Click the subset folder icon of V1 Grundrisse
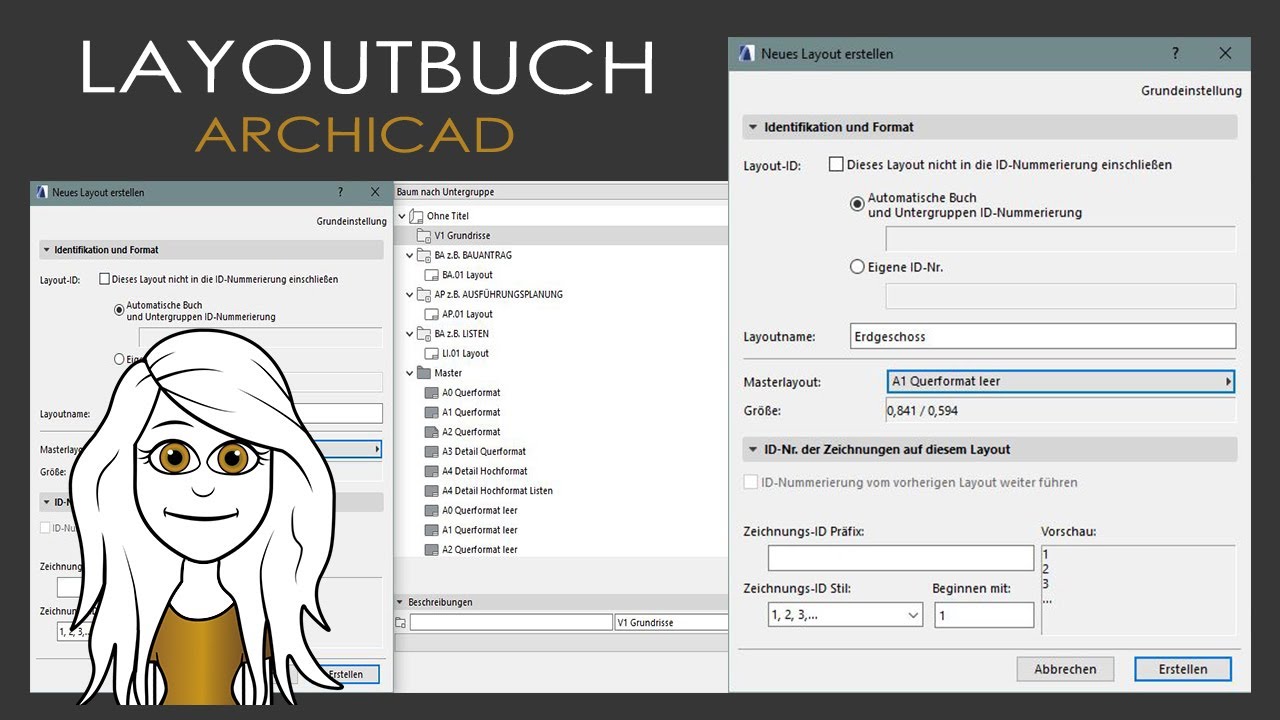The width and height of the screenshot is (1280, 720). pyautogui.click(x=424, y=235)
